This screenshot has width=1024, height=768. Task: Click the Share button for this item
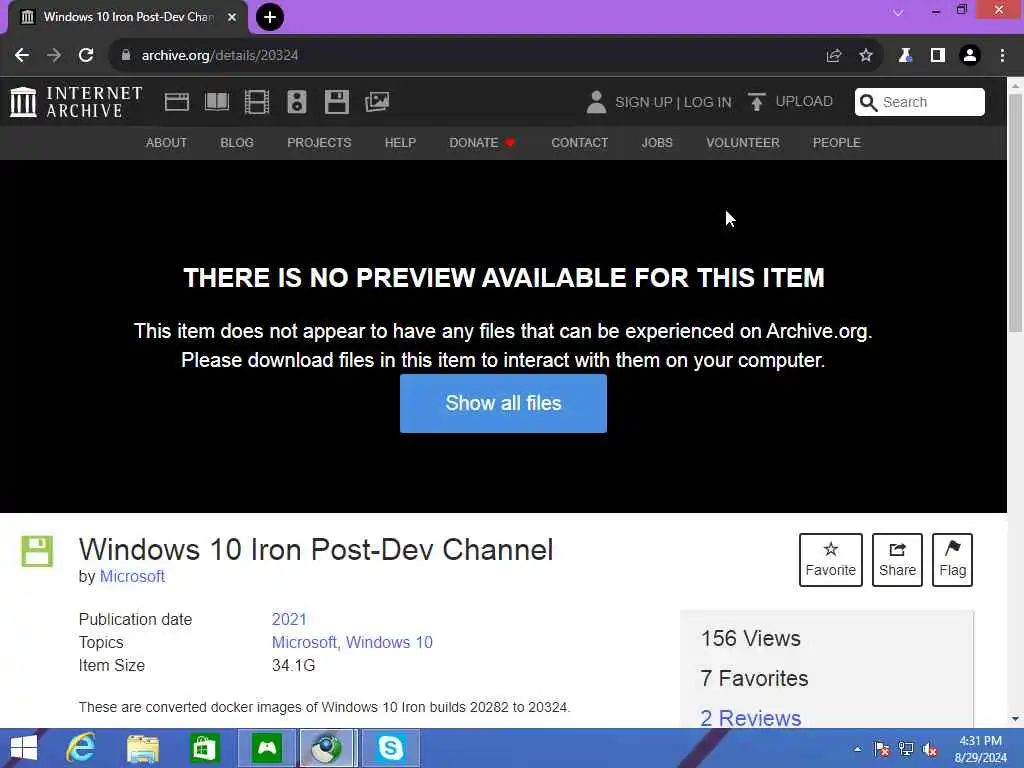(897, 560)
